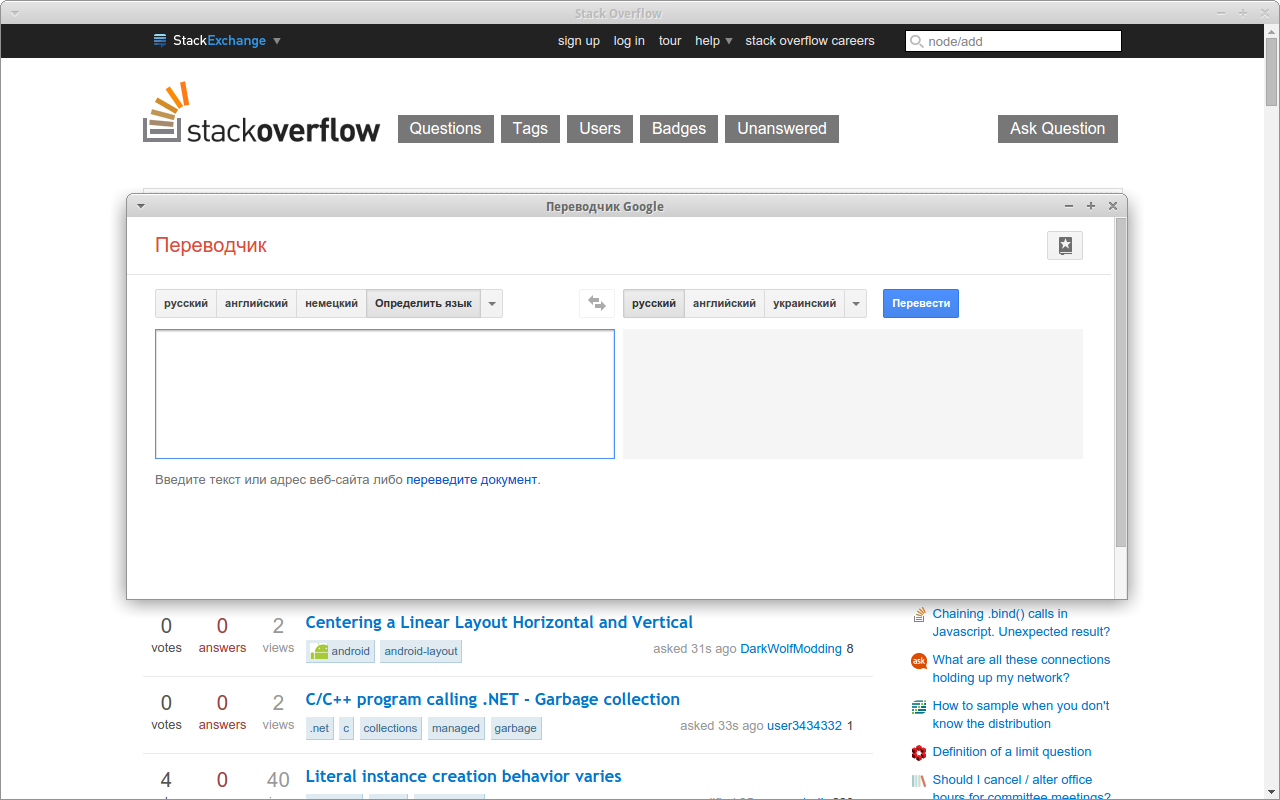Open 'Centering a Linear Layout' question
This screenshot has height=800, width=1280.
(499, 622)
